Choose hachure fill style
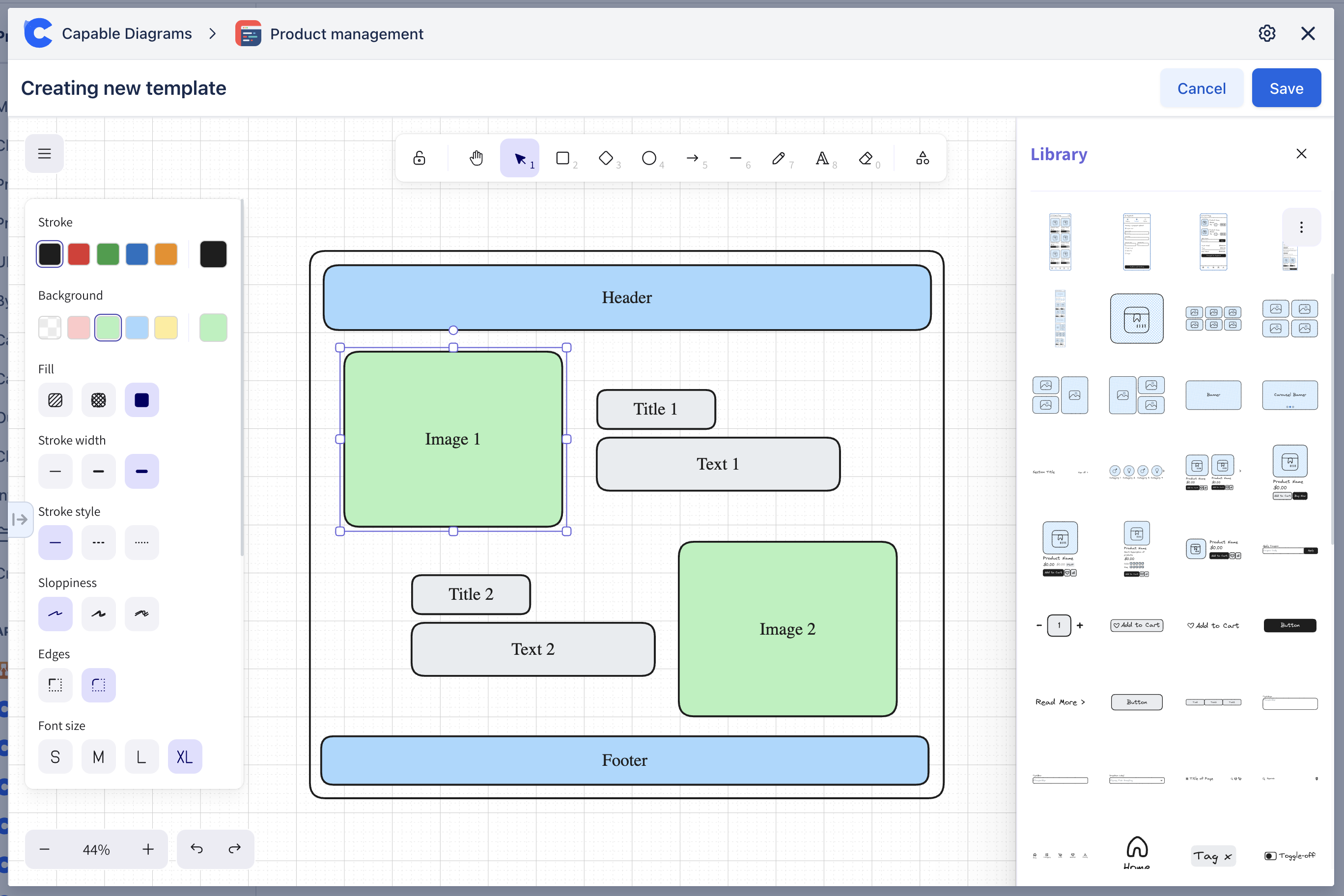 (56, 400)
